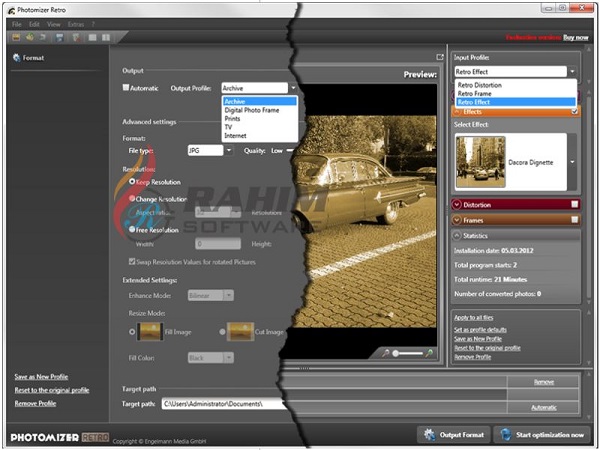The image size is (600, 450).
Task: Toggle the Distortion section checkbox
Action: pyautogui.click(x=574, y=204)
